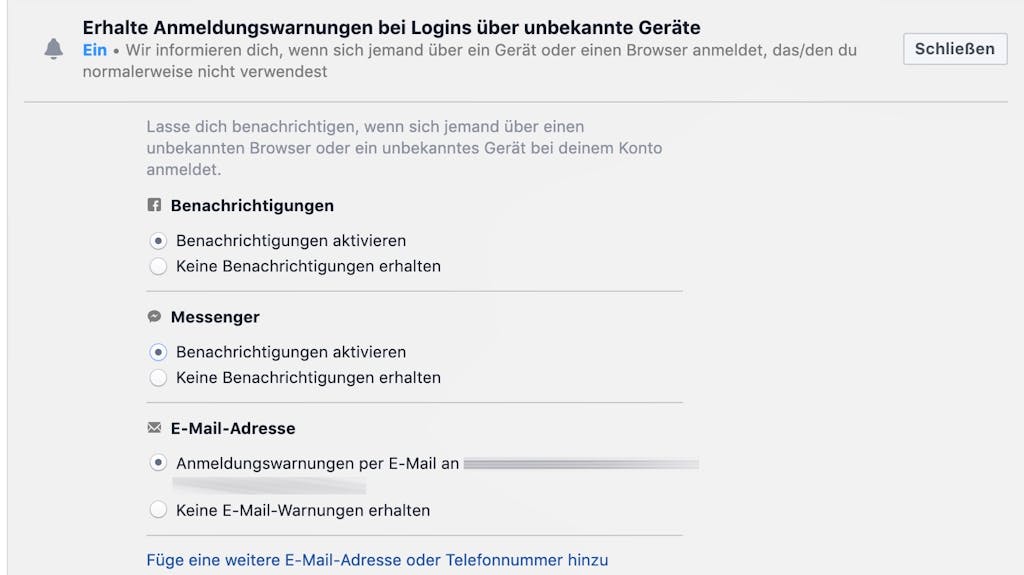The height and width of the screenshot is (575, 1024).
Task: Click the 'Wir informieren dich' summary text
Action: tap(470, 61)
